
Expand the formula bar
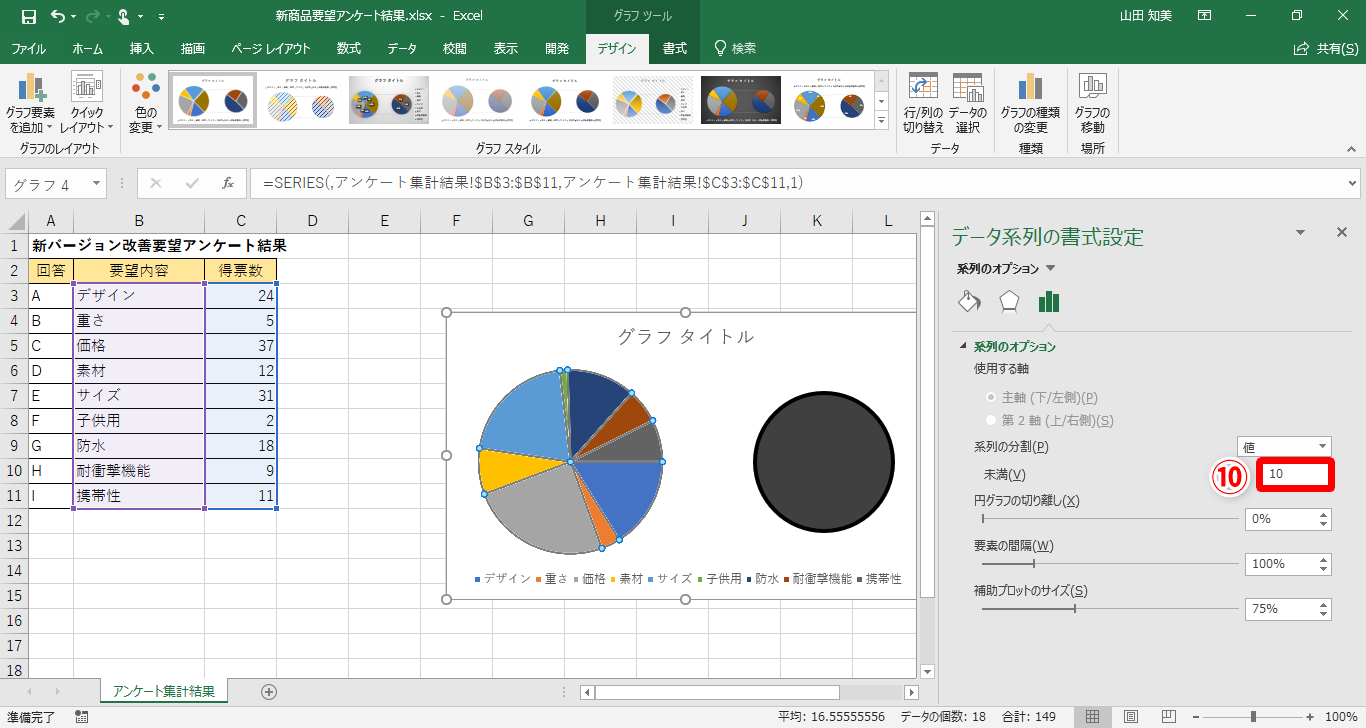coord(1353,184)
